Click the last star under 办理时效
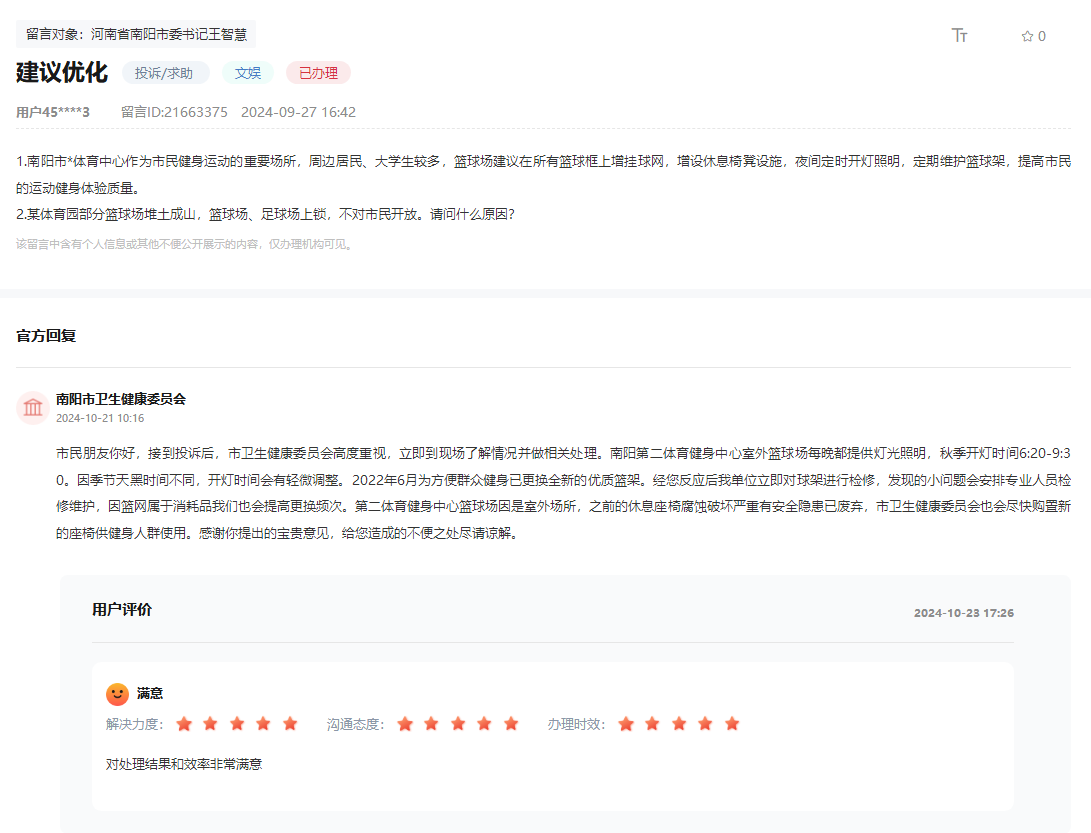Image resolution: width=1091 pixels, height=833 pixels. pyautogui.click(x=731, y=723)
